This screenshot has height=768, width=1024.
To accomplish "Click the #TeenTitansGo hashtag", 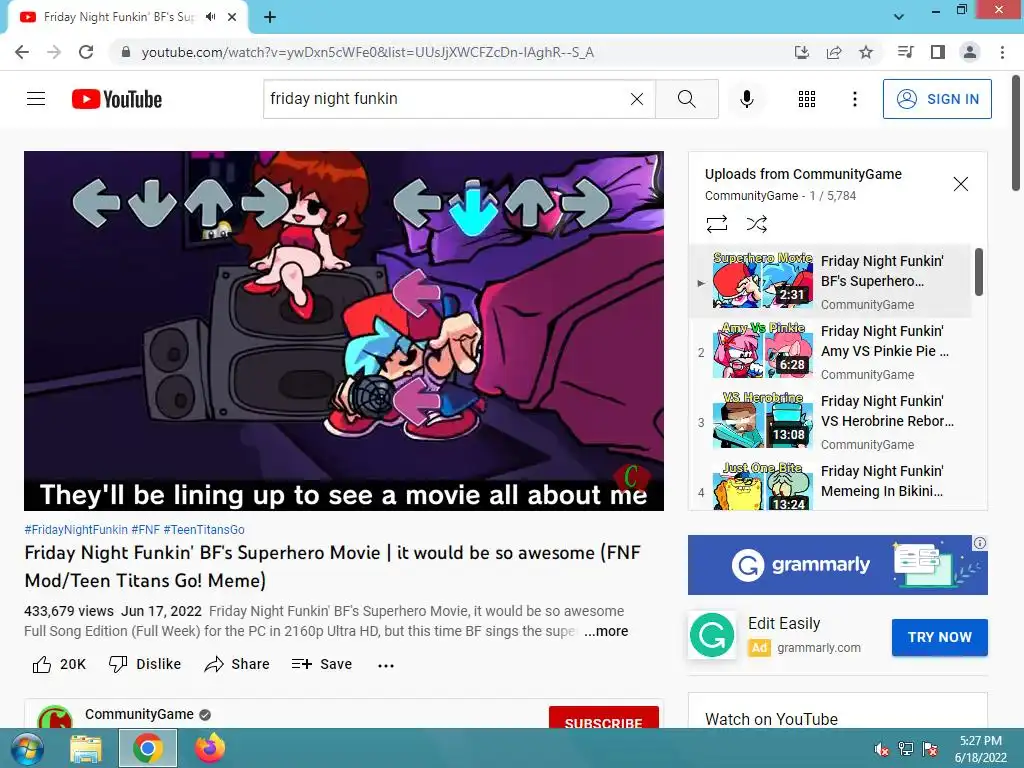I will coord(204,530).
